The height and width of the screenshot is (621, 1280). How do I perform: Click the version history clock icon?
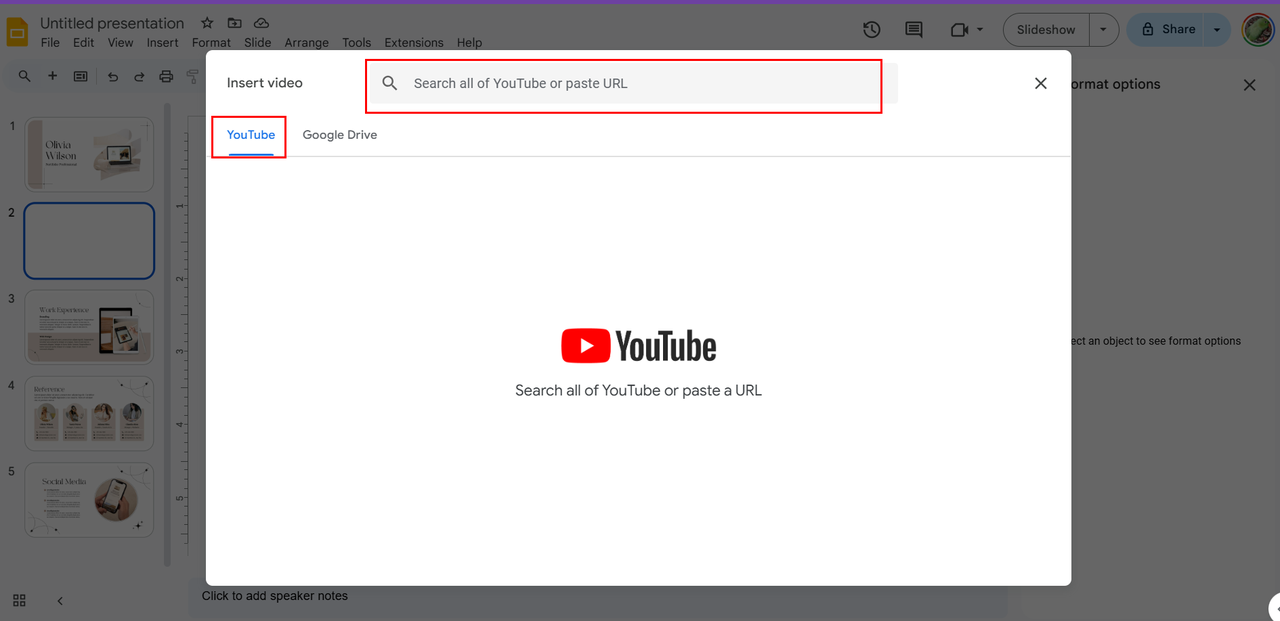871,30
